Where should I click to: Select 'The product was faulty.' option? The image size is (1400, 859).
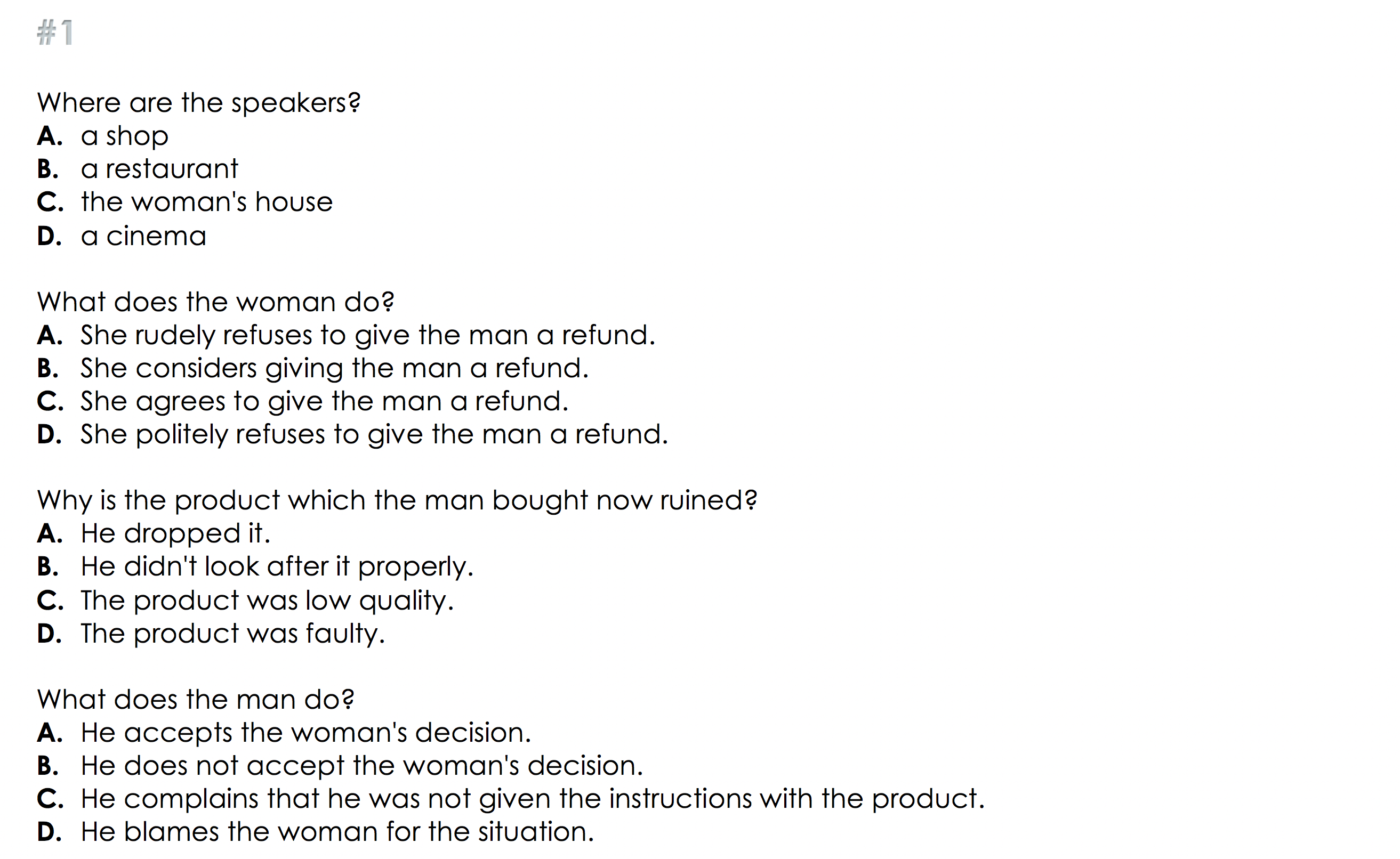click(x=232, y=634)
